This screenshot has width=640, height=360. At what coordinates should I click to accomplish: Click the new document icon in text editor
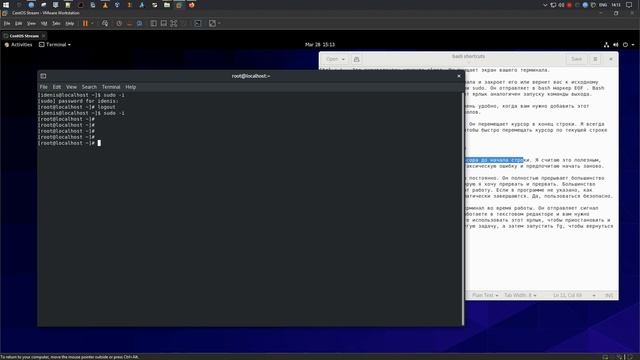click(356, 59)
